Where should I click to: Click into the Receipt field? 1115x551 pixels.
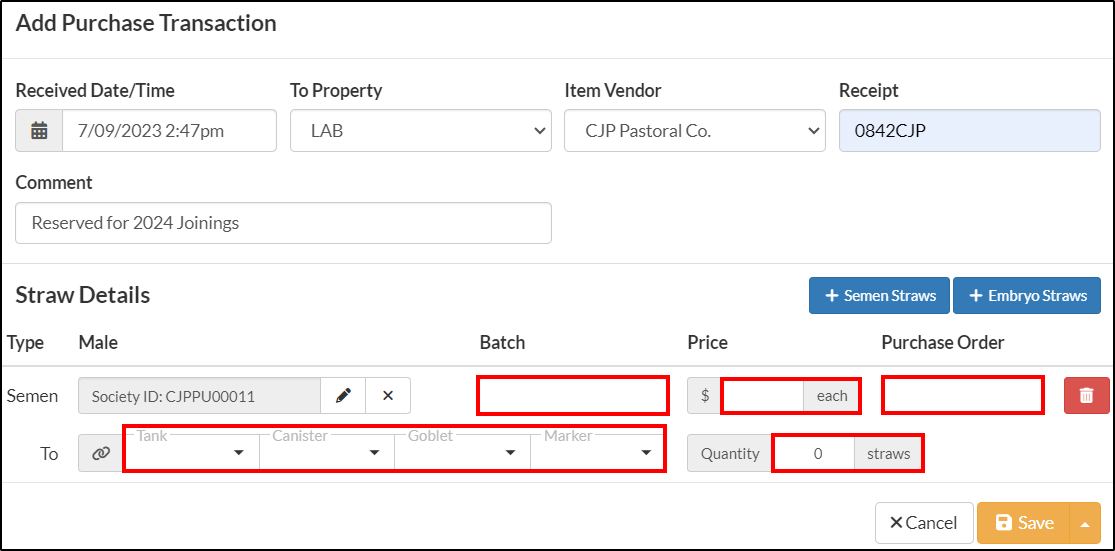pos(970,131)
